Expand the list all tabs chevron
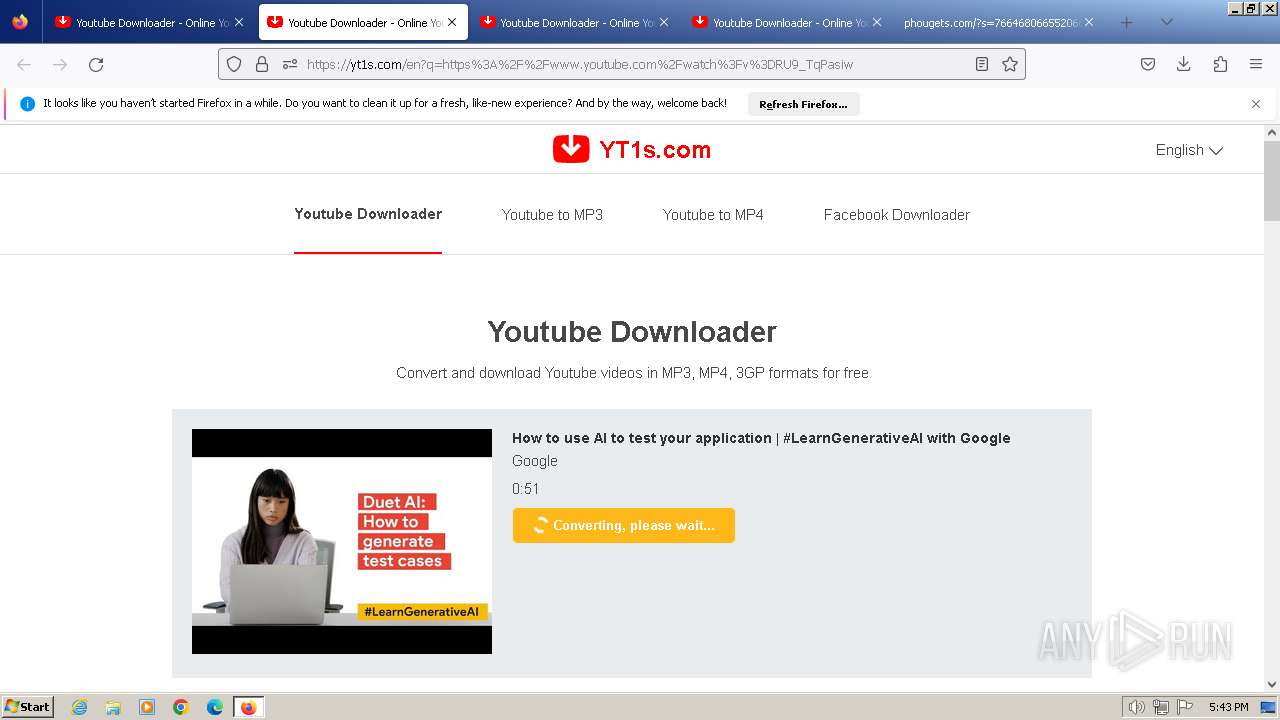Image resolution: width=1280 pixels, height=720 pixels. [1166, 22]
